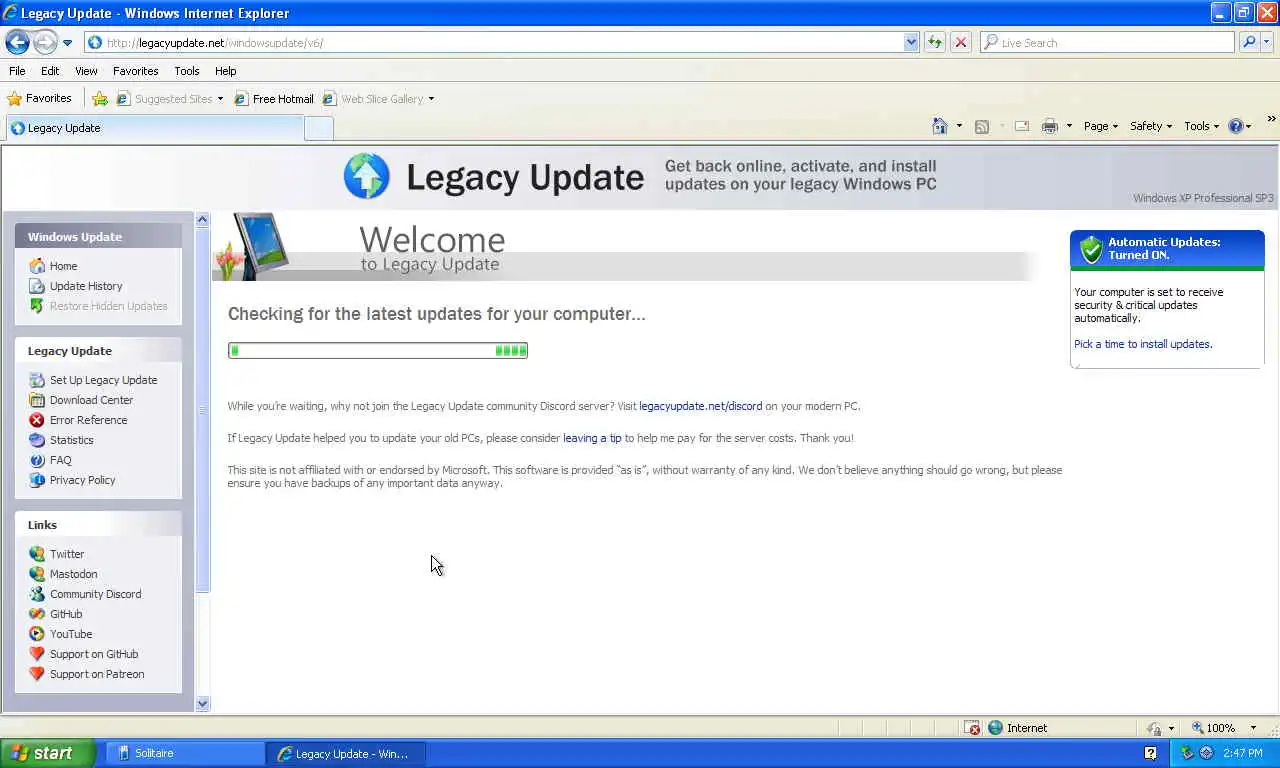Click the sidebar scroll down arrow
Viewport: 1280px width, 768px height.
pos(202,704)
